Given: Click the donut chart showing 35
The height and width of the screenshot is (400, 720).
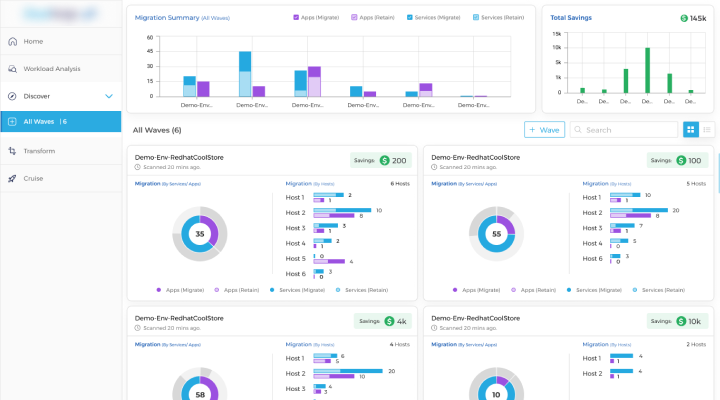Looking at the screenshot, I should pos(200,234).
